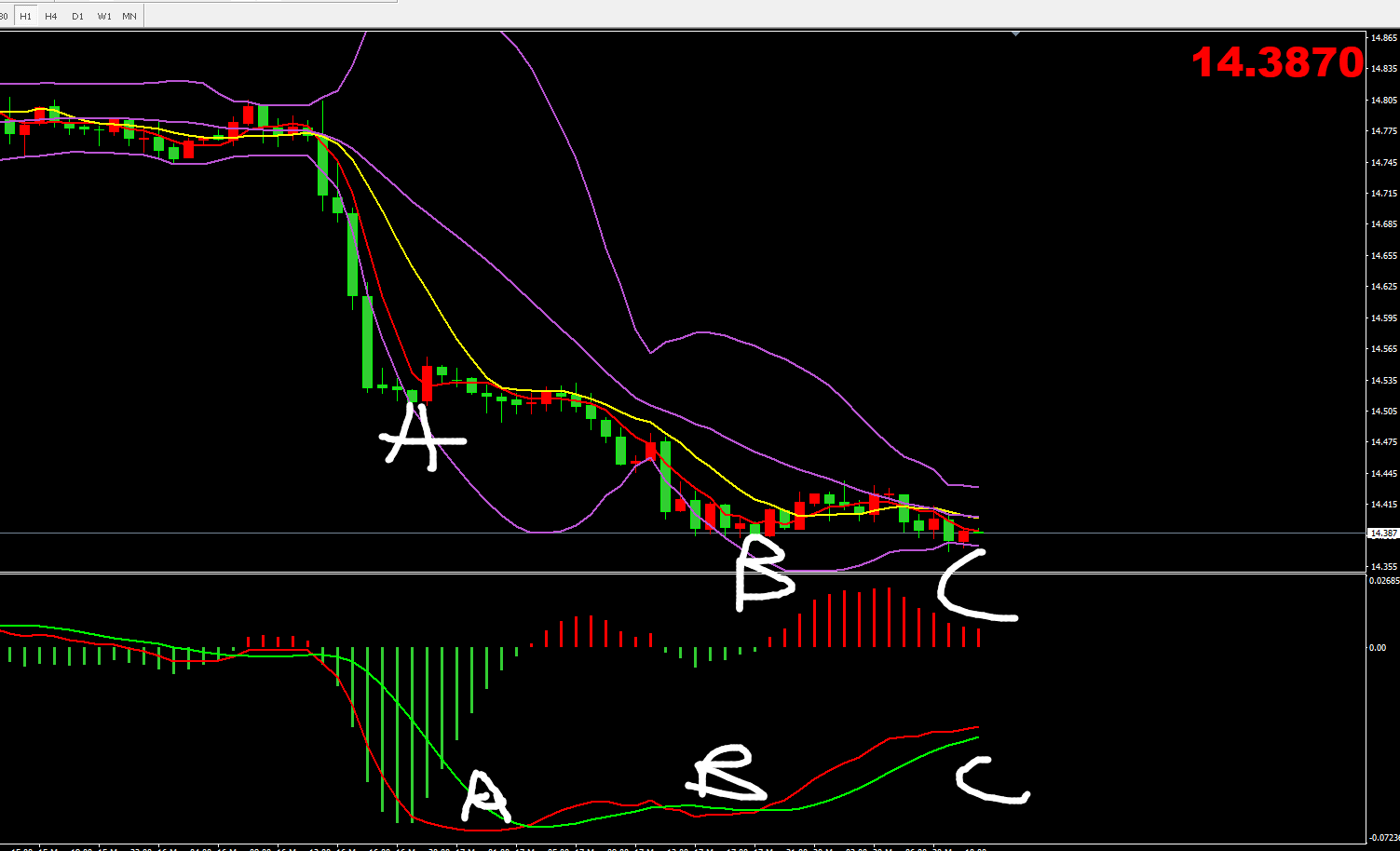Viewport: 1400px width, 851px height.
Task: Click the 14.355 price scale label
Action: [x=1384, y=567]
